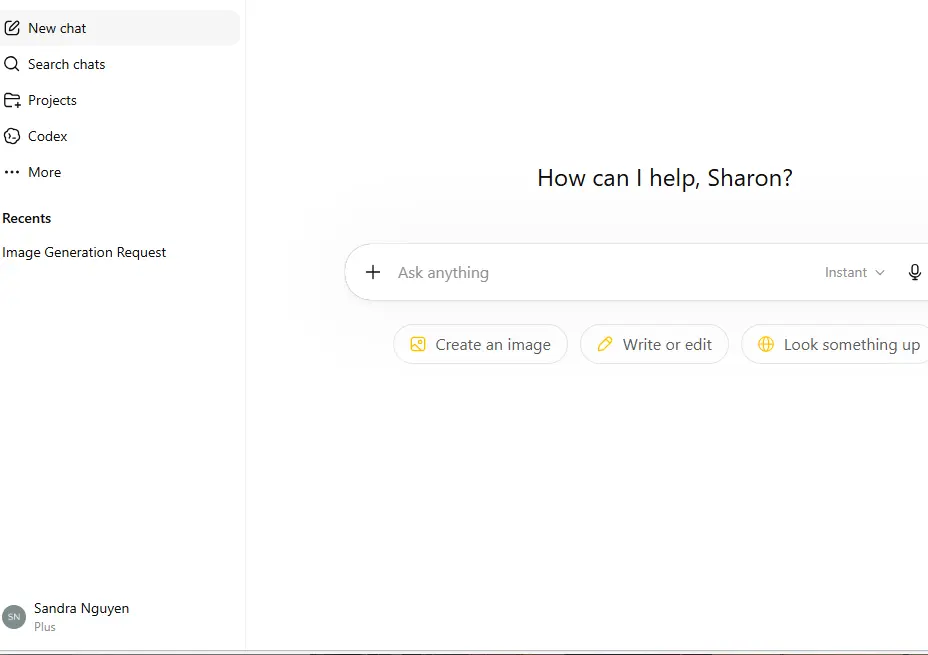Click the Projects folder icon
This screenshot has height=655, width=928.
[12, 100]
